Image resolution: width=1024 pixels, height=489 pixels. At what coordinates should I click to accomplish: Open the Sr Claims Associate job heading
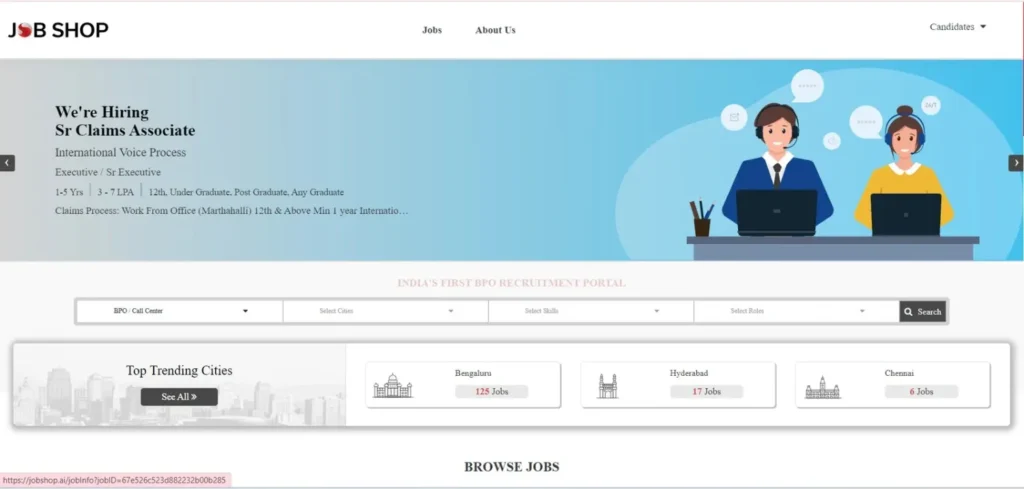coord(125,131)
